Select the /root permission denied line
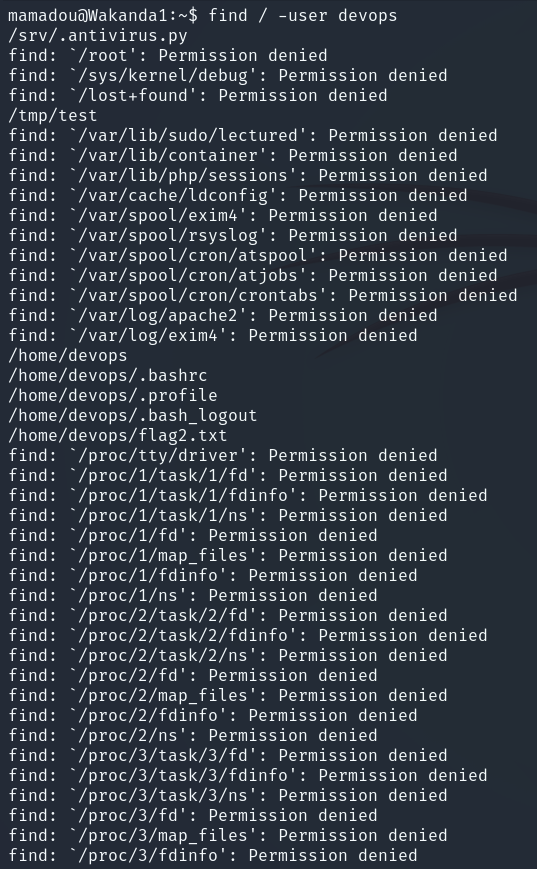This screenshot has width=537, height=869. coord(167,55)
